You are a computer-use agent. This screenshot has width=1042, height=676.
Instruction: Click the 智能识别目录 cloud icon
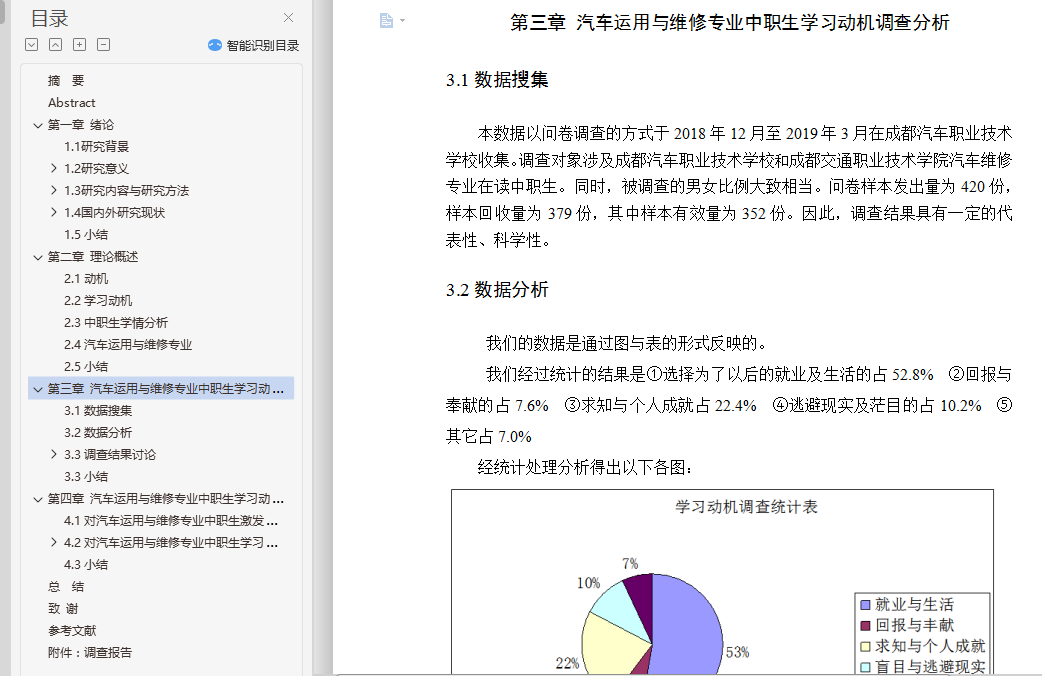(x=215, y=45)
